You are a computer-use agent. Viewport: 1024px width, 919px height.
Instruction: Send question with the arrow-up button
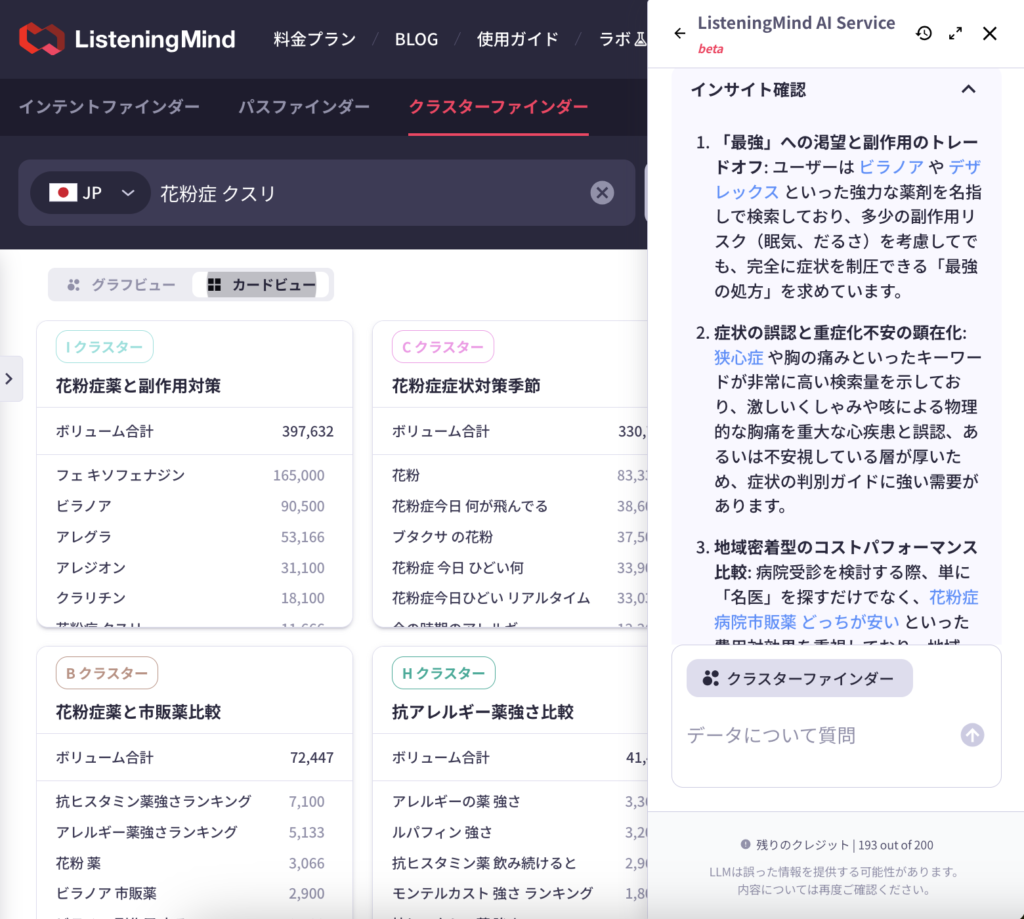point(972,735)
